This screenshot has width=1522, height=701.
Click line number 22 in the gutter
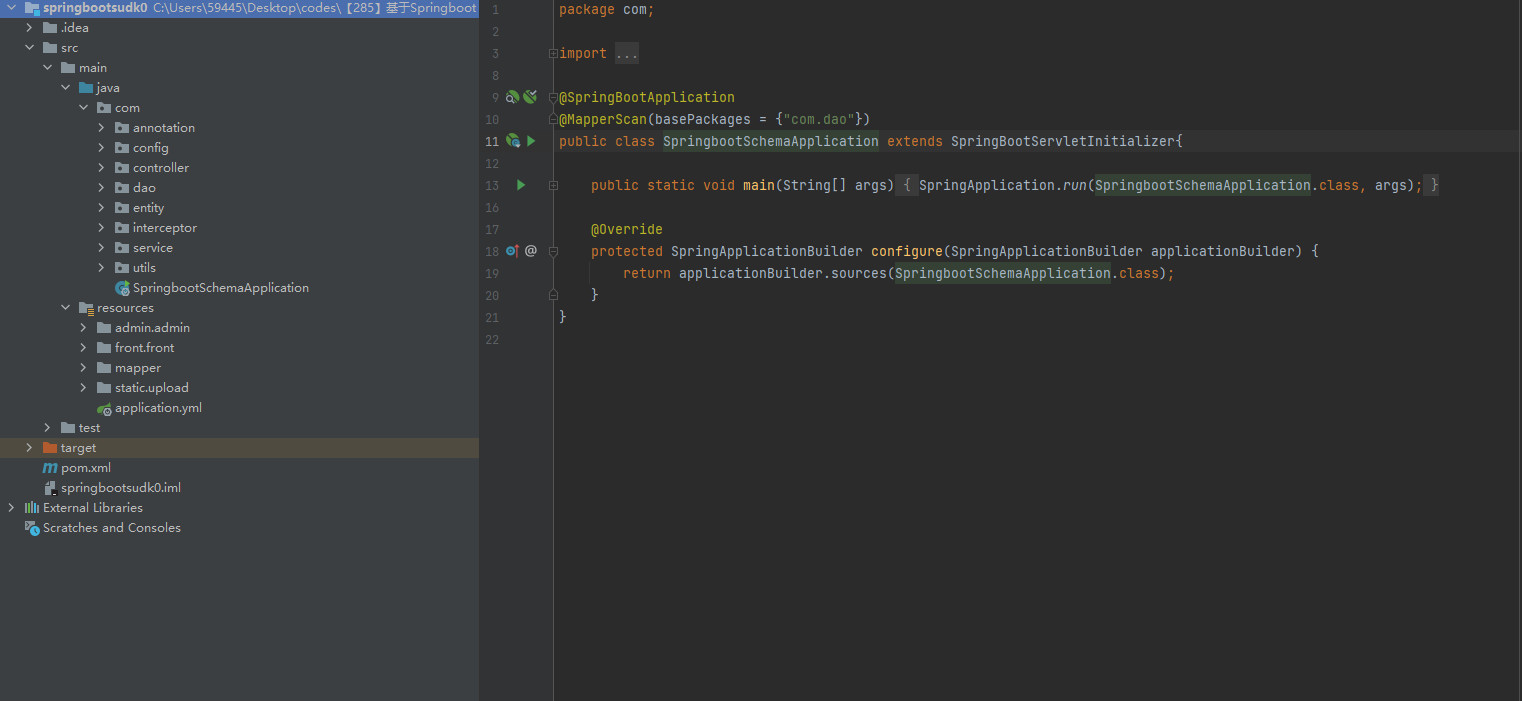491,339
